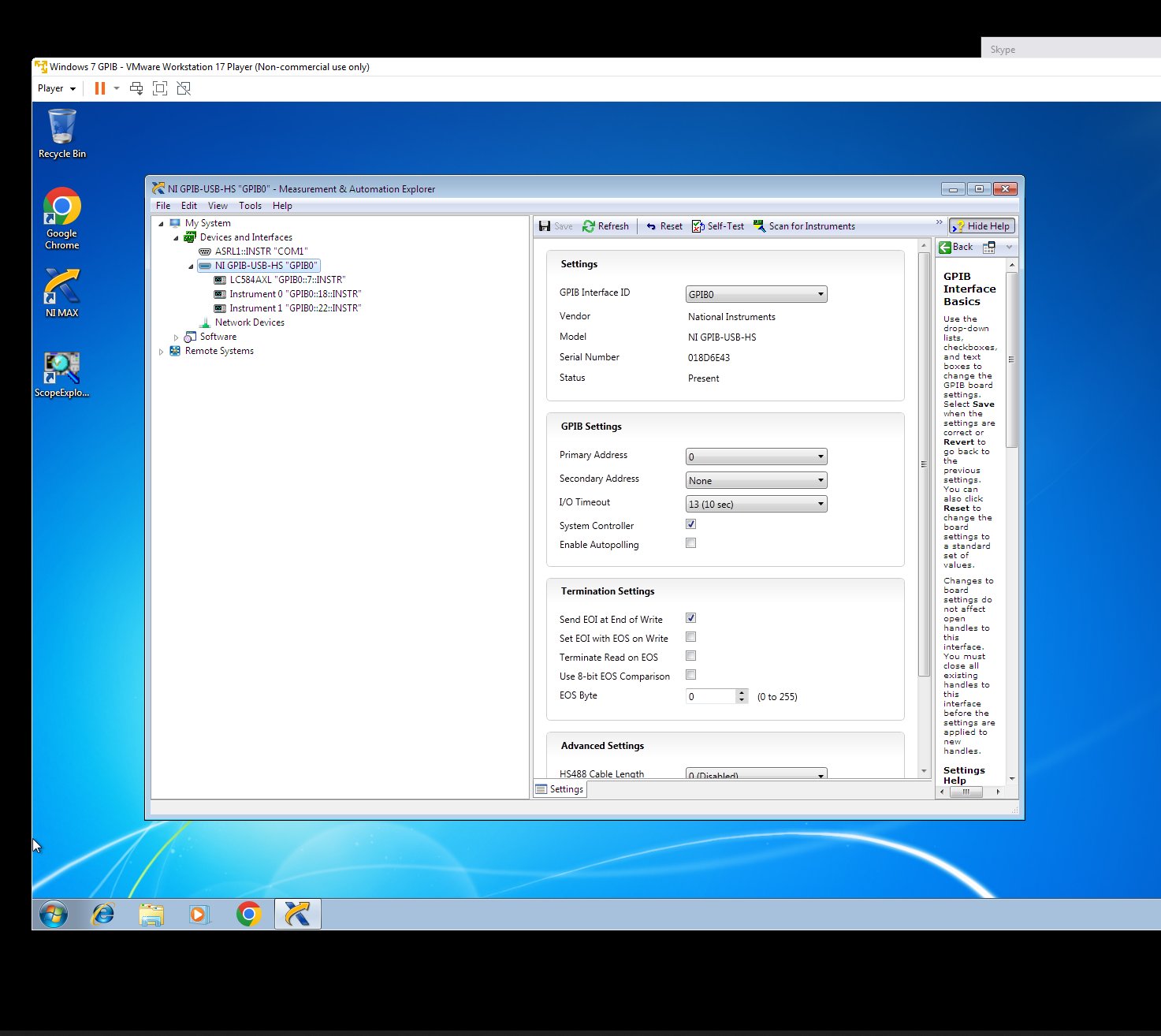Click the Hide Help button

(x=981, y=226)
